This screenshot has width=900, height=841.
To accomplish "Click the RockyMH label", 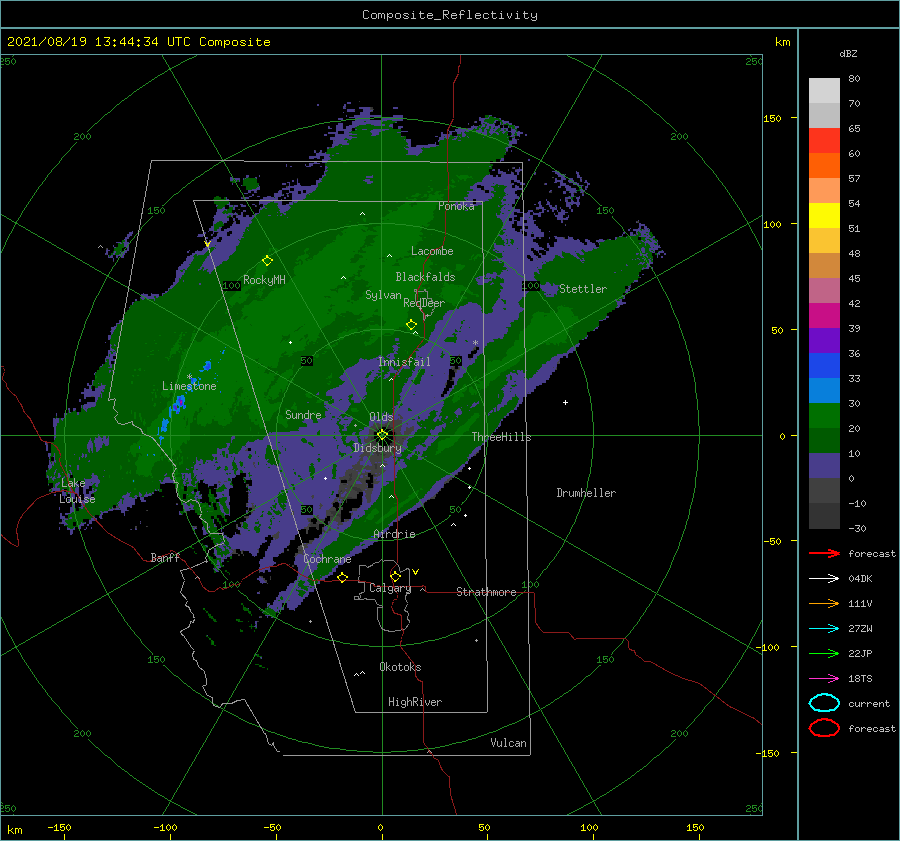I will point(264,280).
